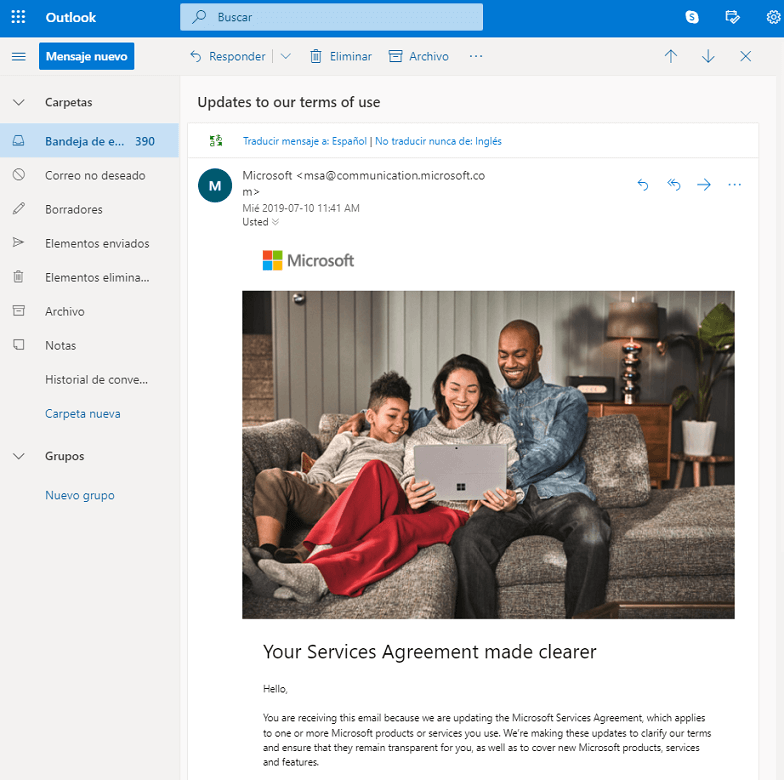Open the Elementos enviados folder
784x780 pixels.
89,243
